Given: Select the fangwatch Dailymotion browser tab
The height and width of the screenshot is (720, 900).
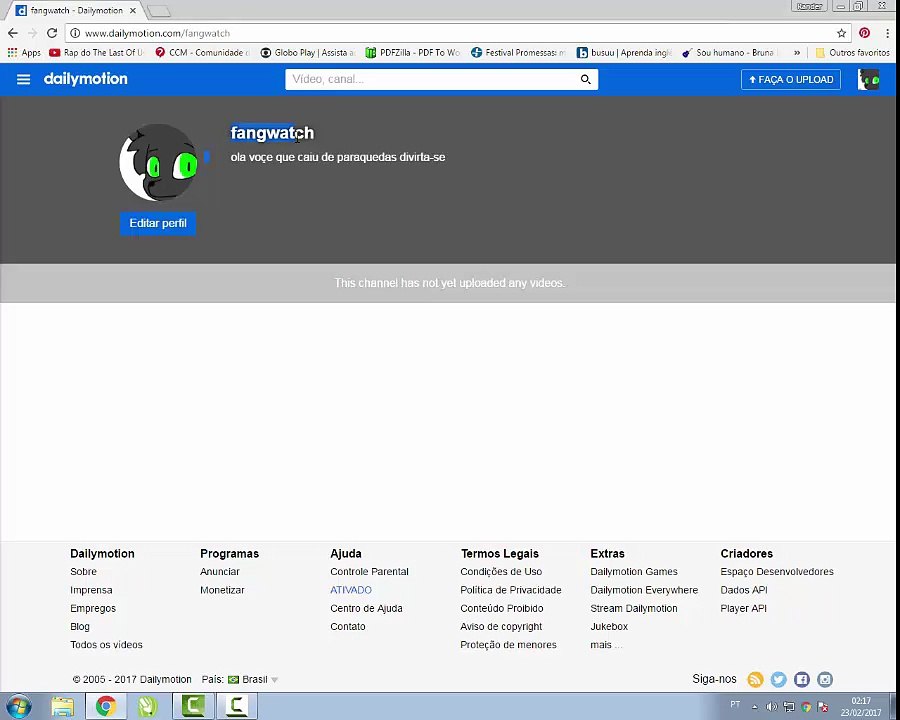Looking at the screenshot, I should click(76, 10).
